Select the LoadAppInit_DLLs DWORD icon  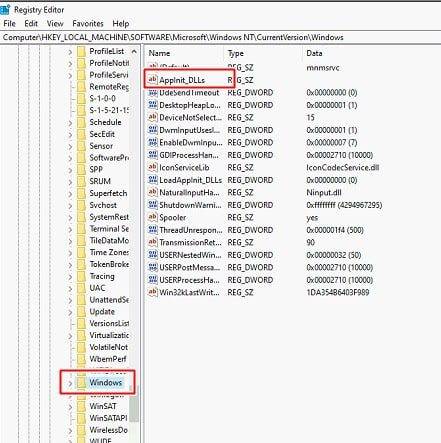pyautogui.click(x=152, y=180)
